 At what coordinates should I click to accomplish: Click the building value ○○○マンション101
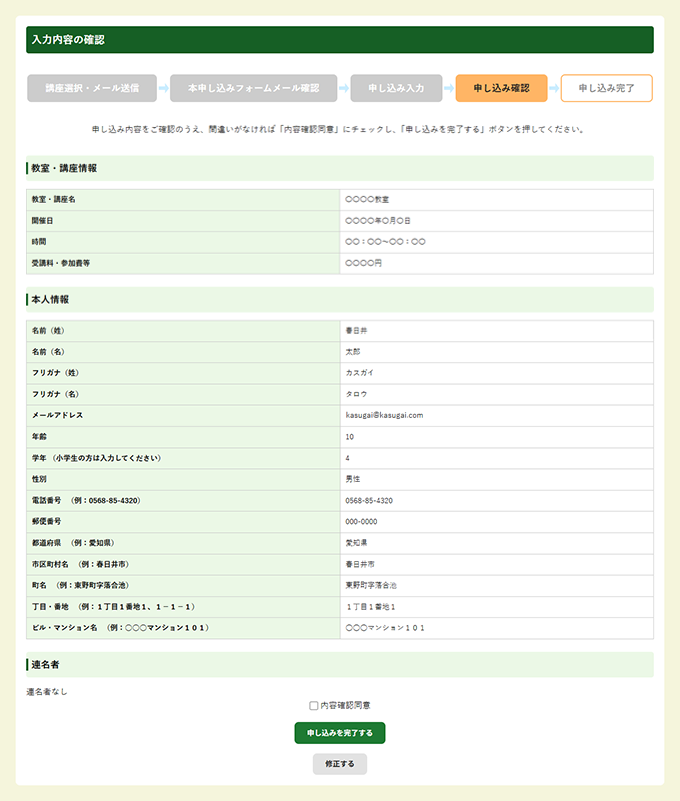coord(385,628)
